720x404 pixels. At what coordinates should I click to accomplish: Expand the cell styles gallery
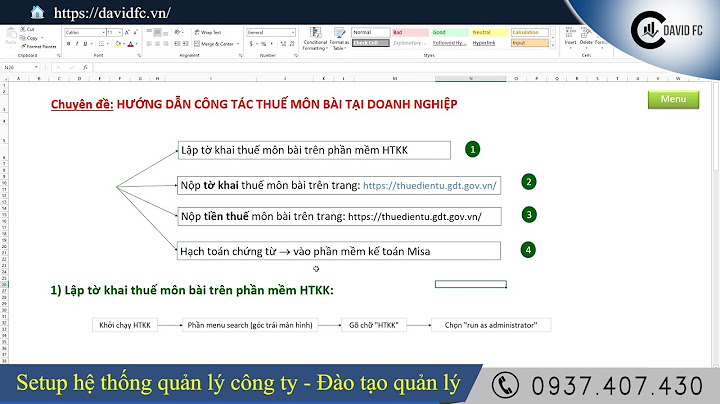tap(553, 45)
